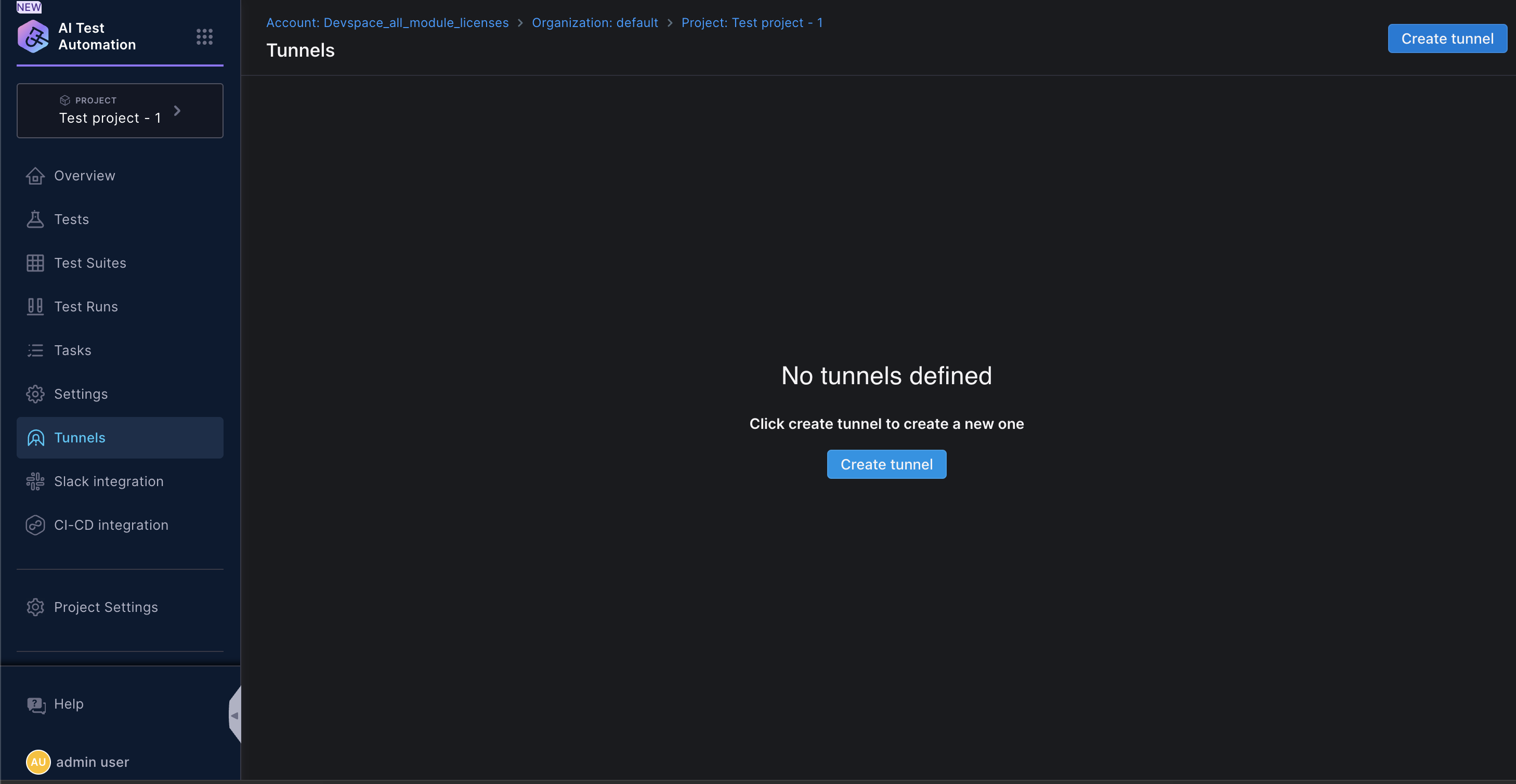Click the admin user AU avatar
This screenshot has width=1516, height=784.
[x=38, y=762]
